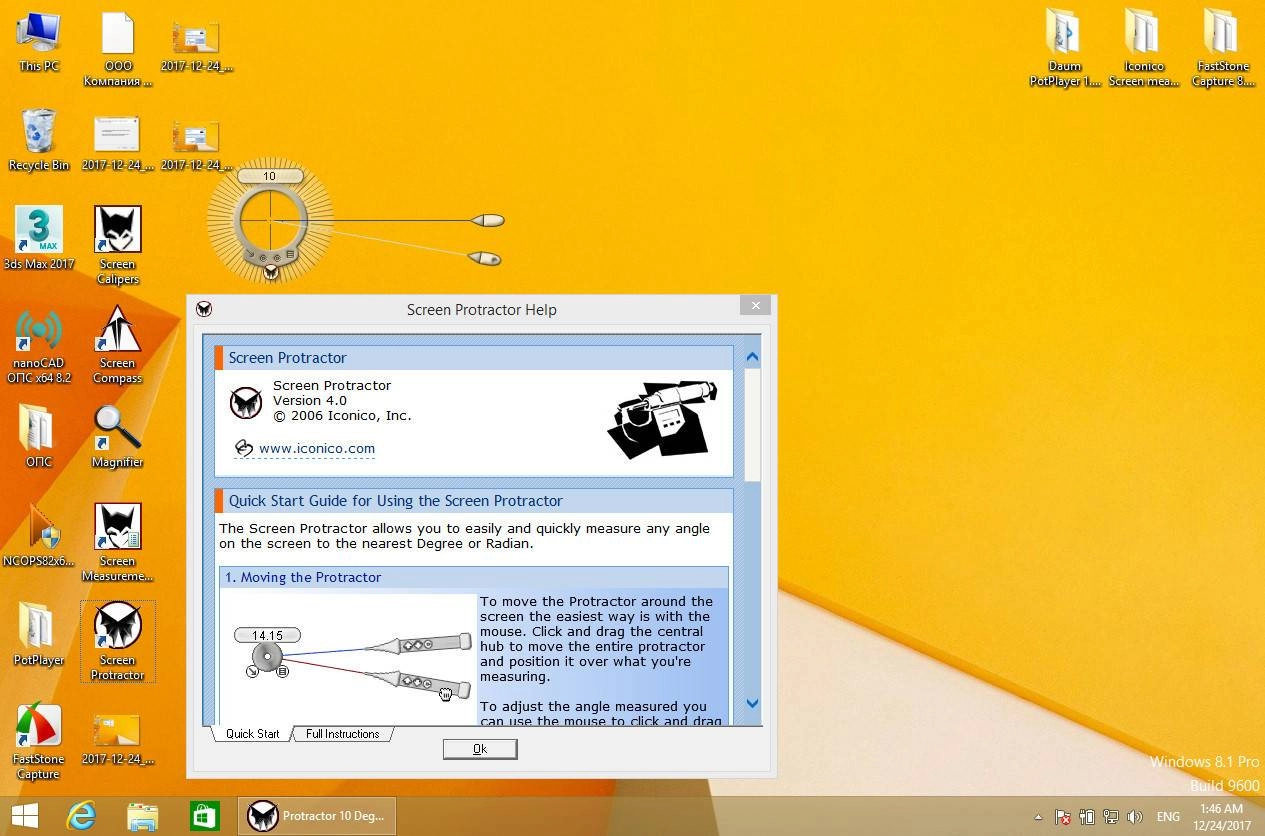Image resolution: width=1265 pixels, height=836 pixels.
Task: Select the Daum PotPlayer folder
Action: [x=1065, y=48]
